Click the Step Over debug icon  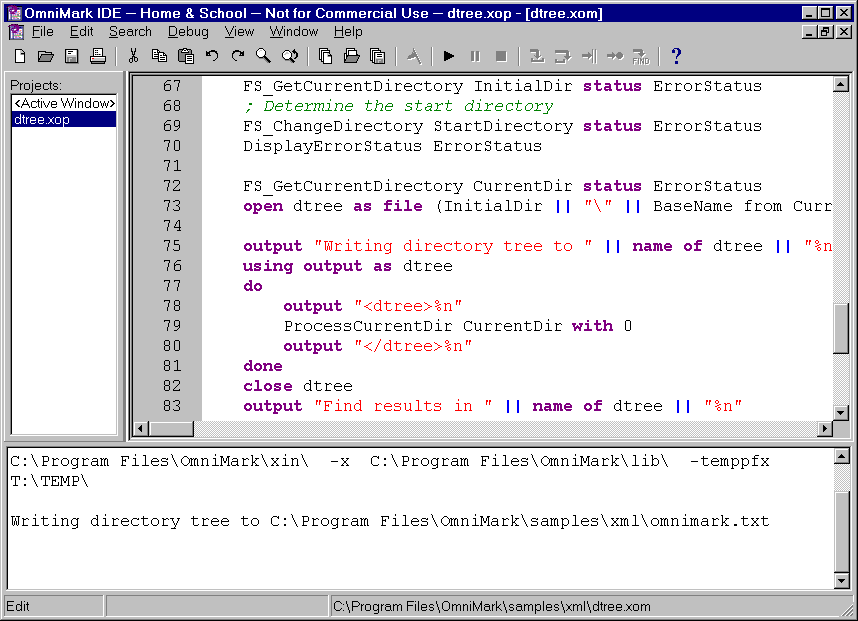pos(563,56)
